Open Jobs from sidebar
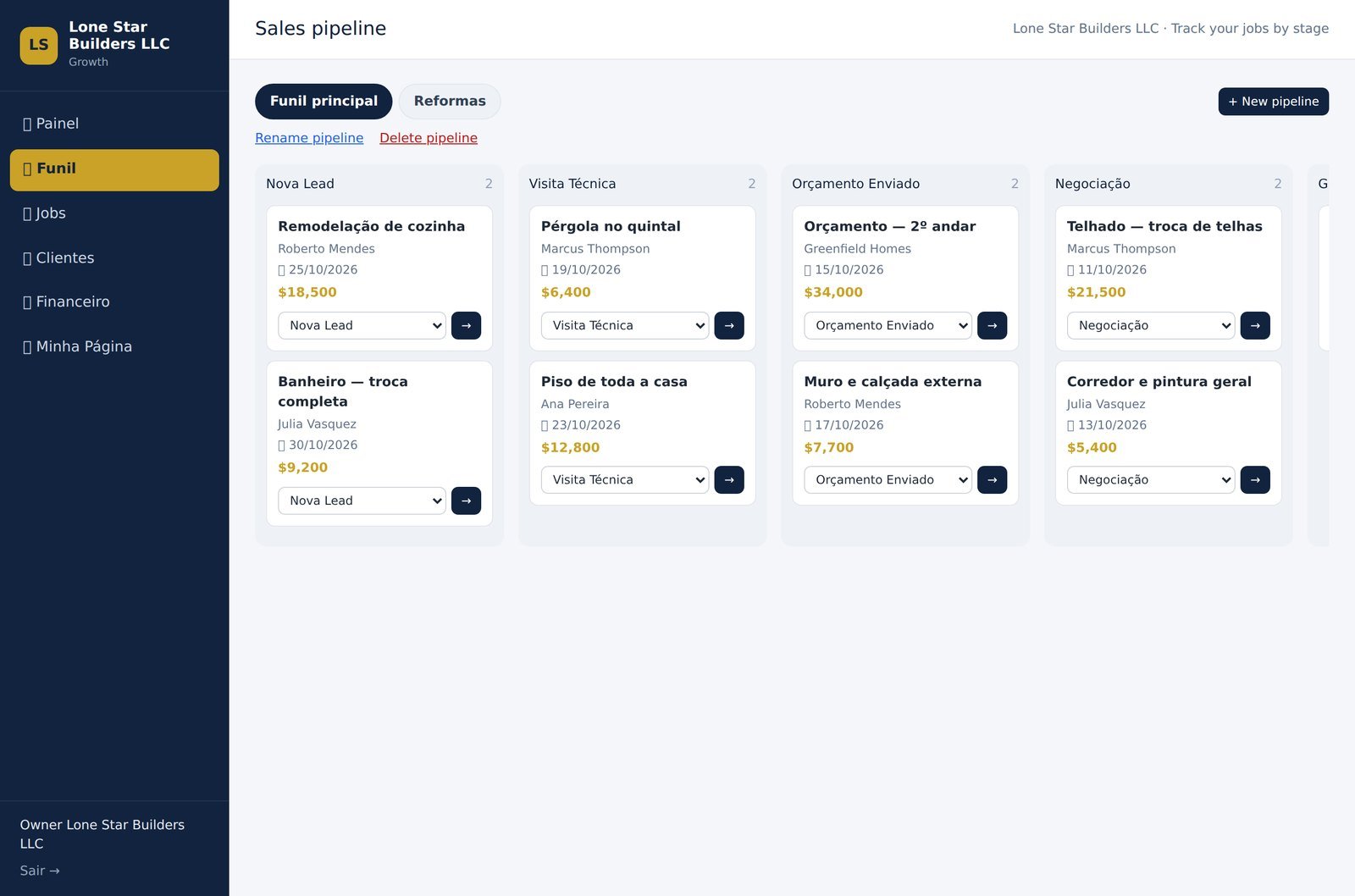The width and height of the screenshot is (1355, 896). (x=114, y=213)
